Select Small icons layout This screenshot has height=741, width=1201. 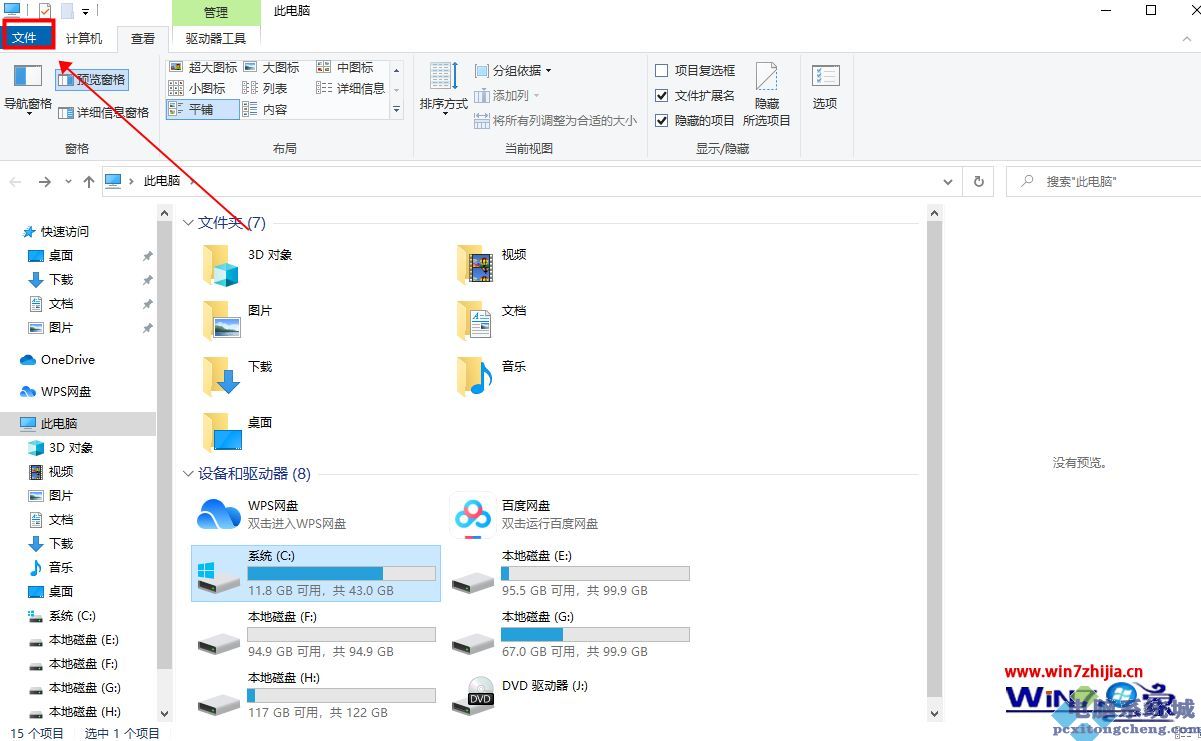[197, 88]
